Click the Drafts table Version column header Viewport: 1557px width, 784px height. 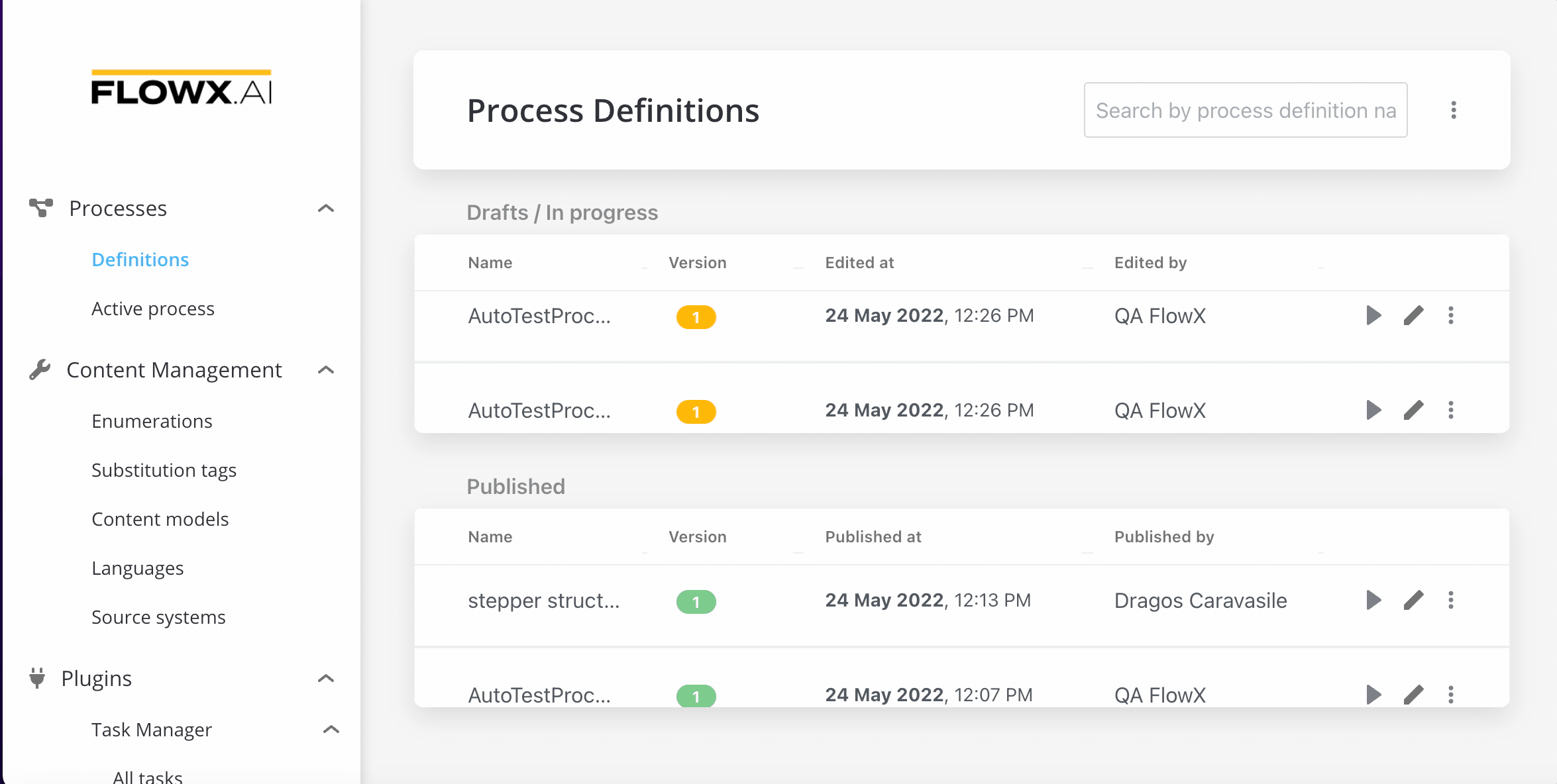(698, 263)
